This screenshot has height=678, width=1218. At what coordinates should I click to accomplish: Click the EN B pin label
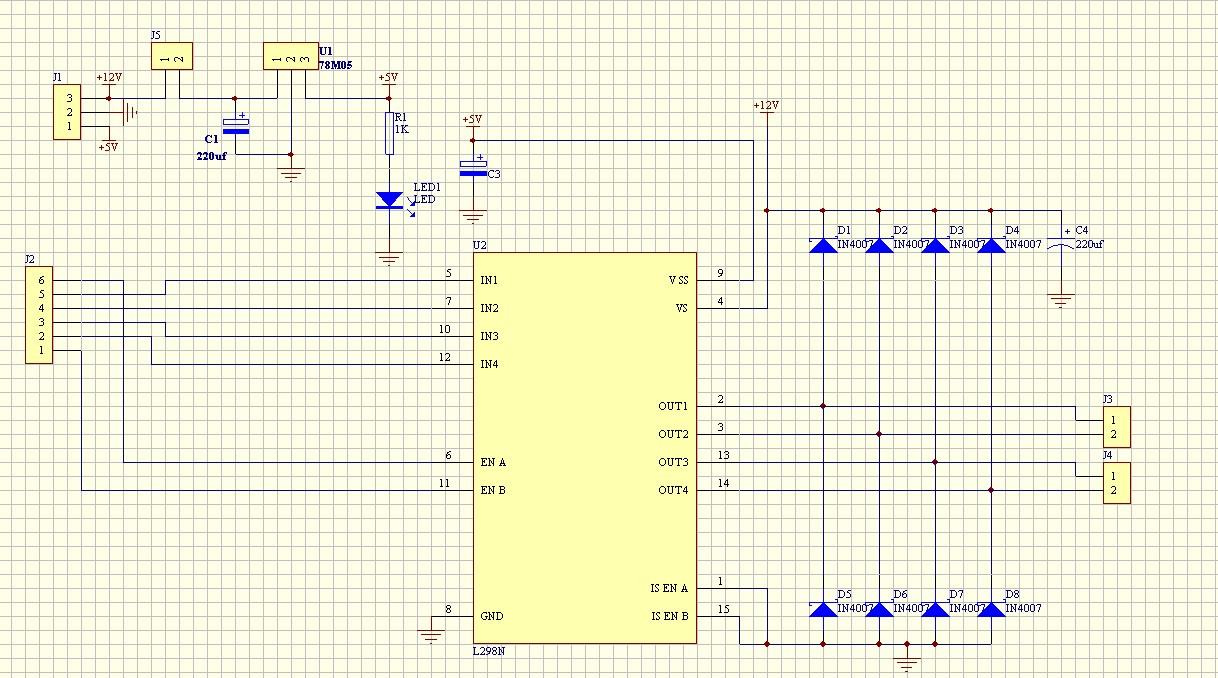tap(493, 491)
